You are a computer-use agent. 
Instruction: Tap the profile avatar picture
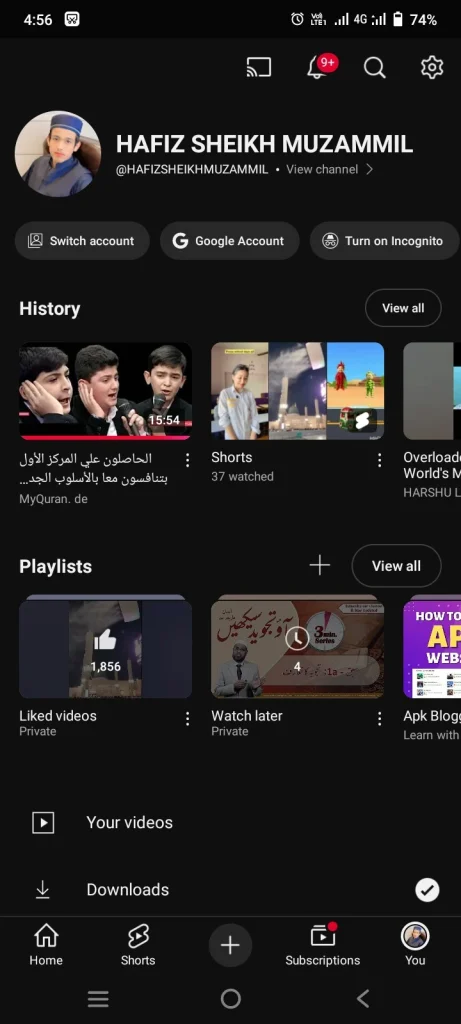coord(57,153)
